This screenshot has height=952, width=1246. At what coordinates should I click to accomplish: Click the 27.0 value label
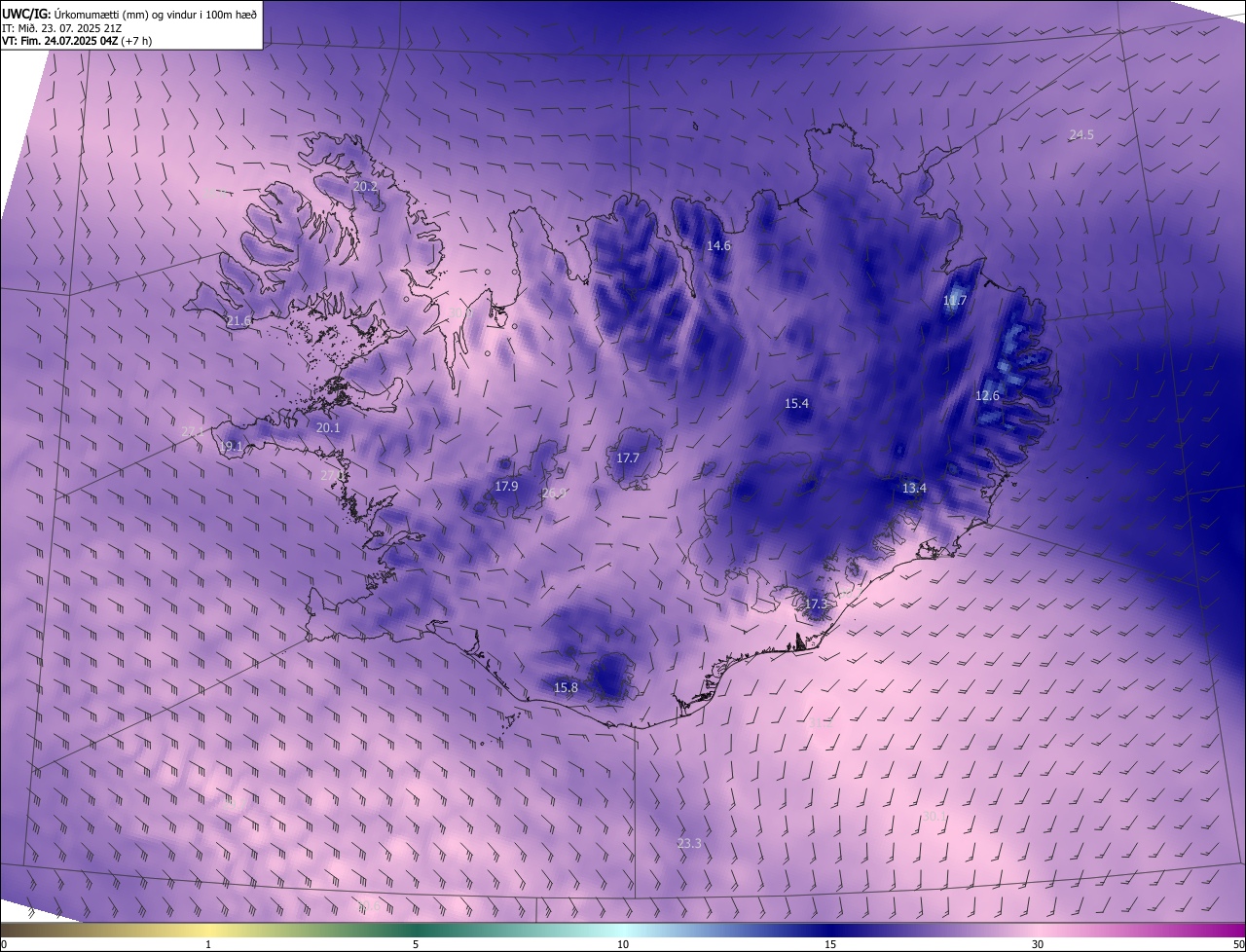333,475
